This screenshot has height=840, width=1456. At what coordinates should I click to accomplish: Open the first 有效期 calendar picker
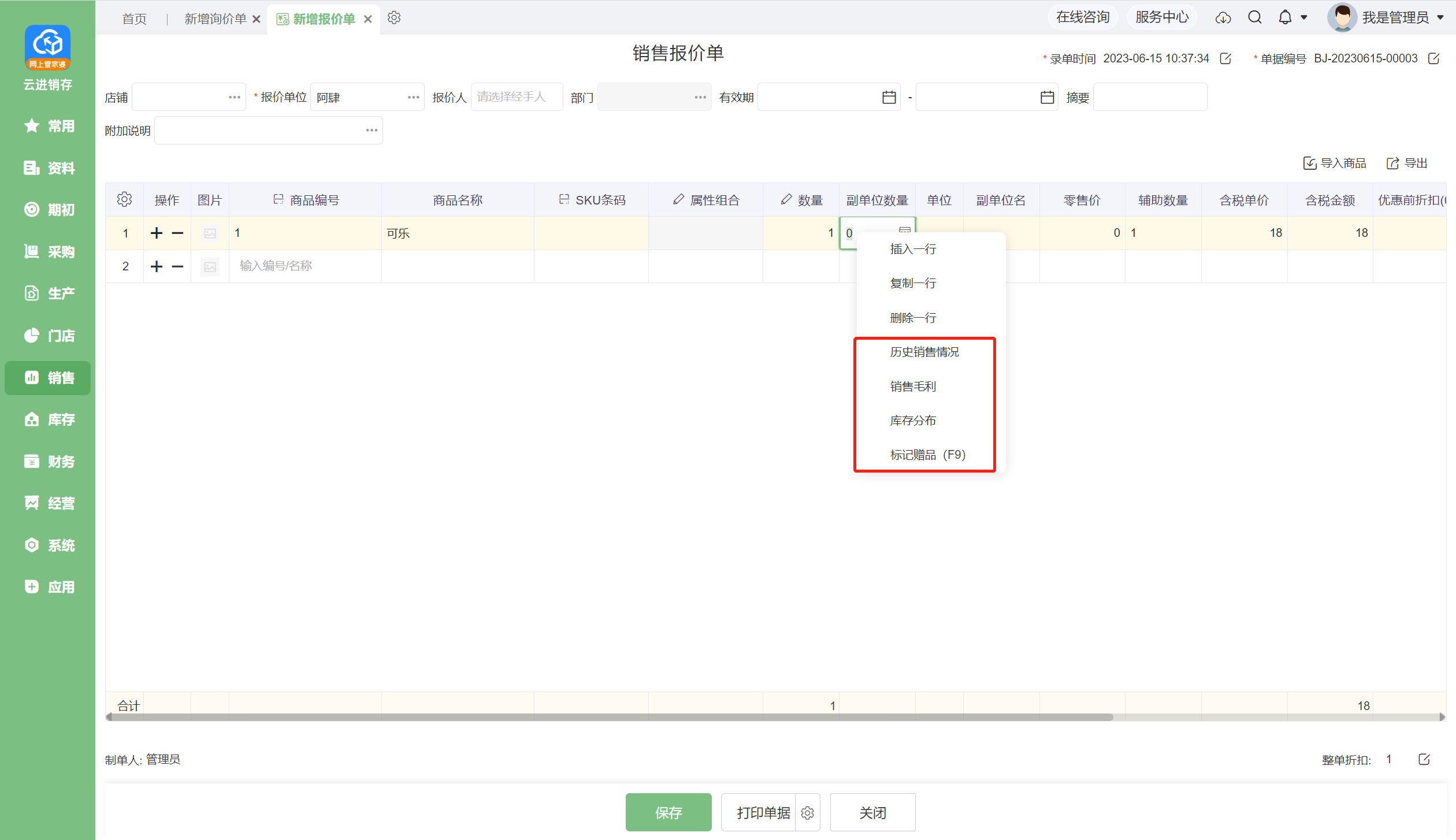pyautogui.click(x=889, y=97)
